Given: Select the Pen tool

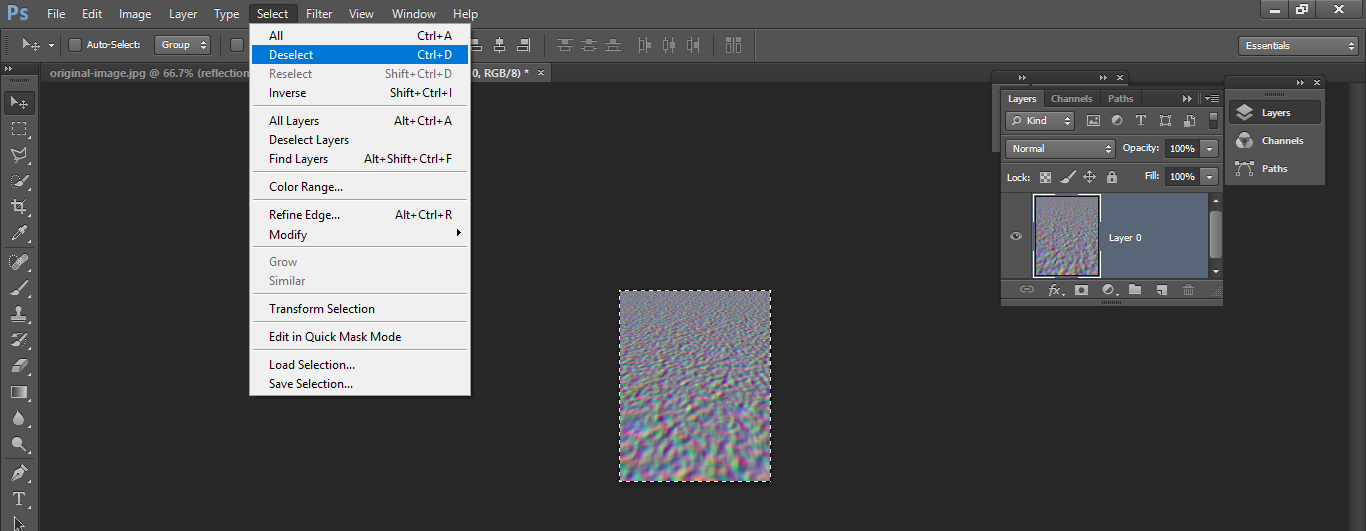Looking at the screenshot, I should pyautogui.click(x=19, y=472).
